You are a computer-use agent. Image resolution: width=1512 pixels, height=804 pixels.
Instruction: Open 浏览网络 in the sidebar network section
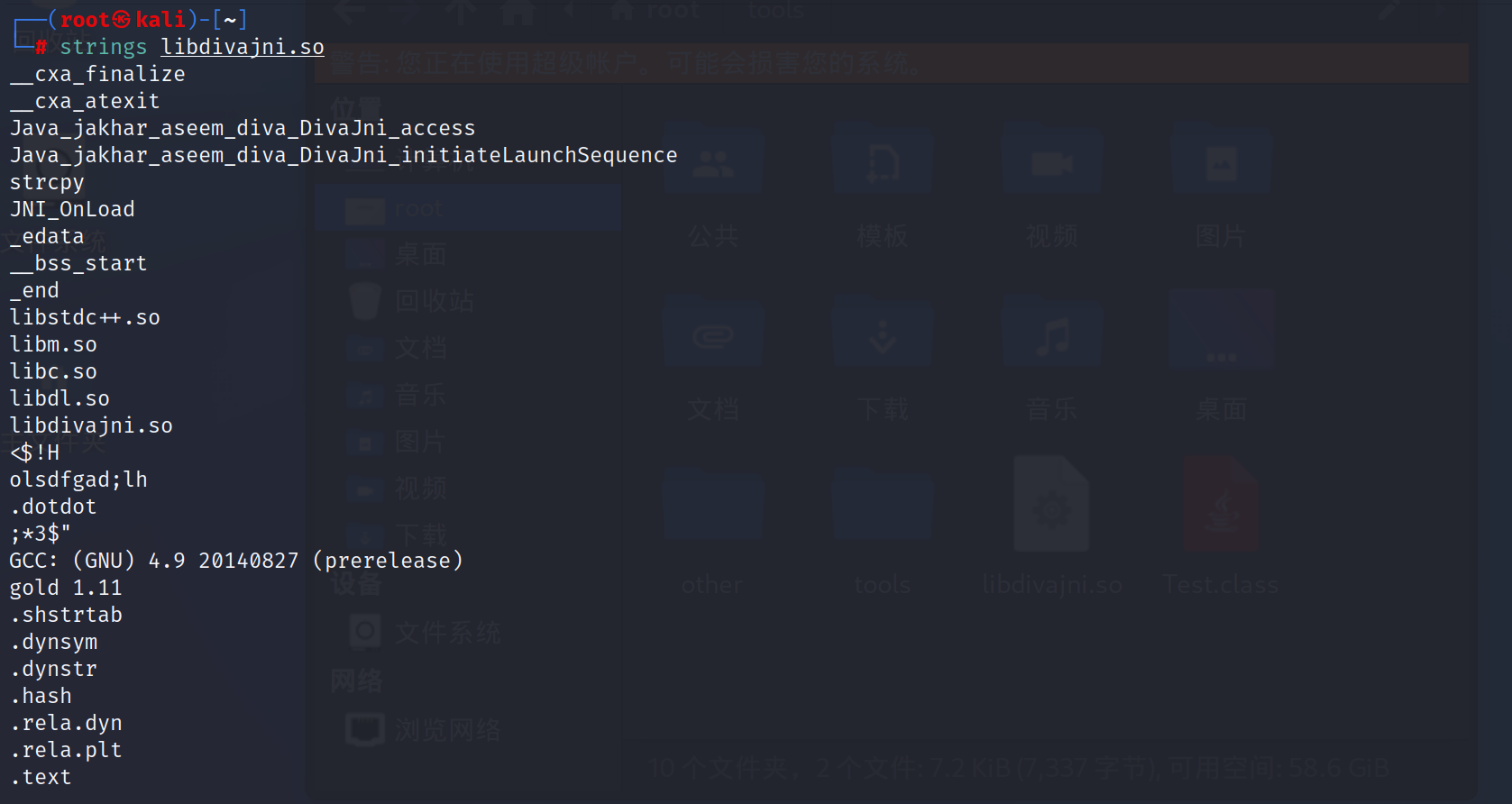[468, 730]
